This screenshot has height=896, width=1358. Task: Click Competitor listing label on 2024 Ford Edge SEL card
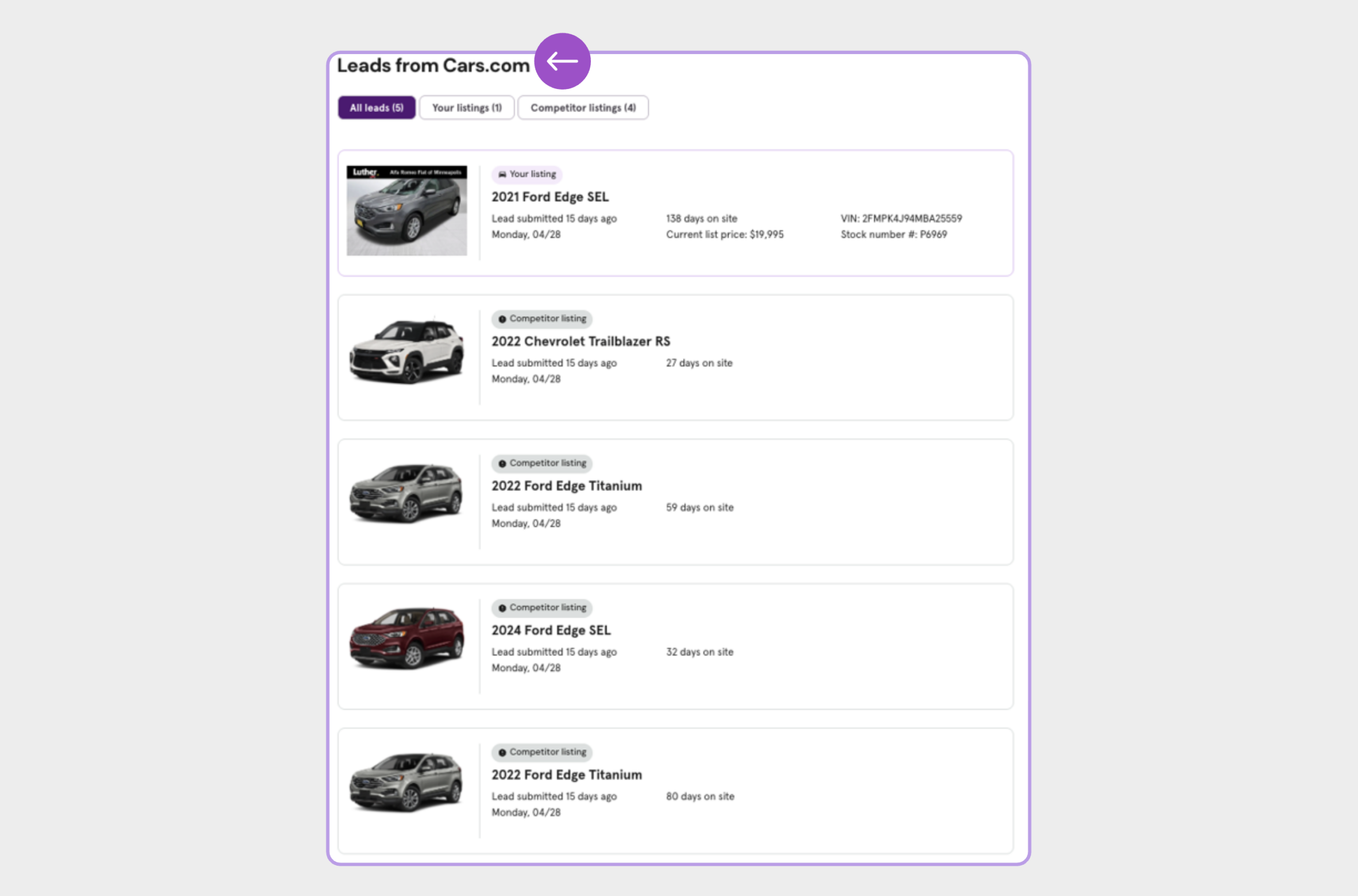coord(548,608)
